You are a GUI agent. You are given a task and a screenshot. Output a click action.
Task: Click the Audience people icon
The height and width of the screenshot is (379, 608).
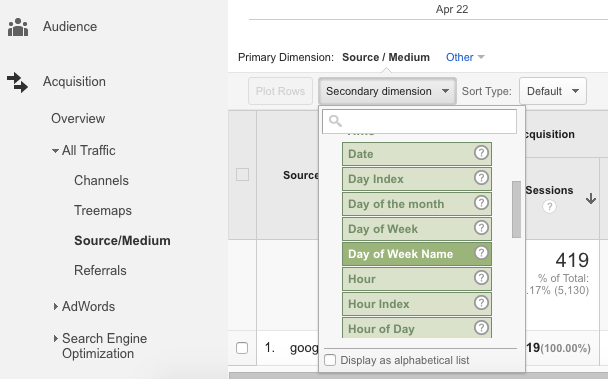coord(18,27)
